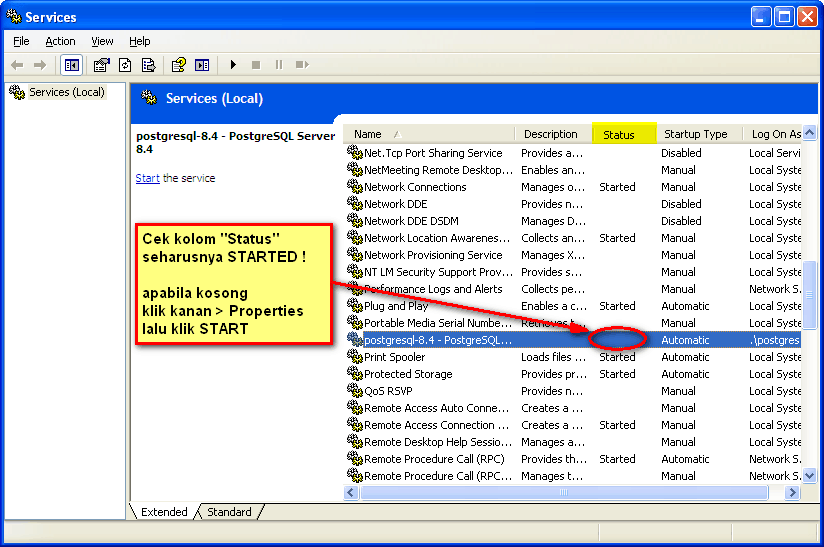Minimize the Services window
Viewport: 824px width, 547px height.
[x=760, y=17]
